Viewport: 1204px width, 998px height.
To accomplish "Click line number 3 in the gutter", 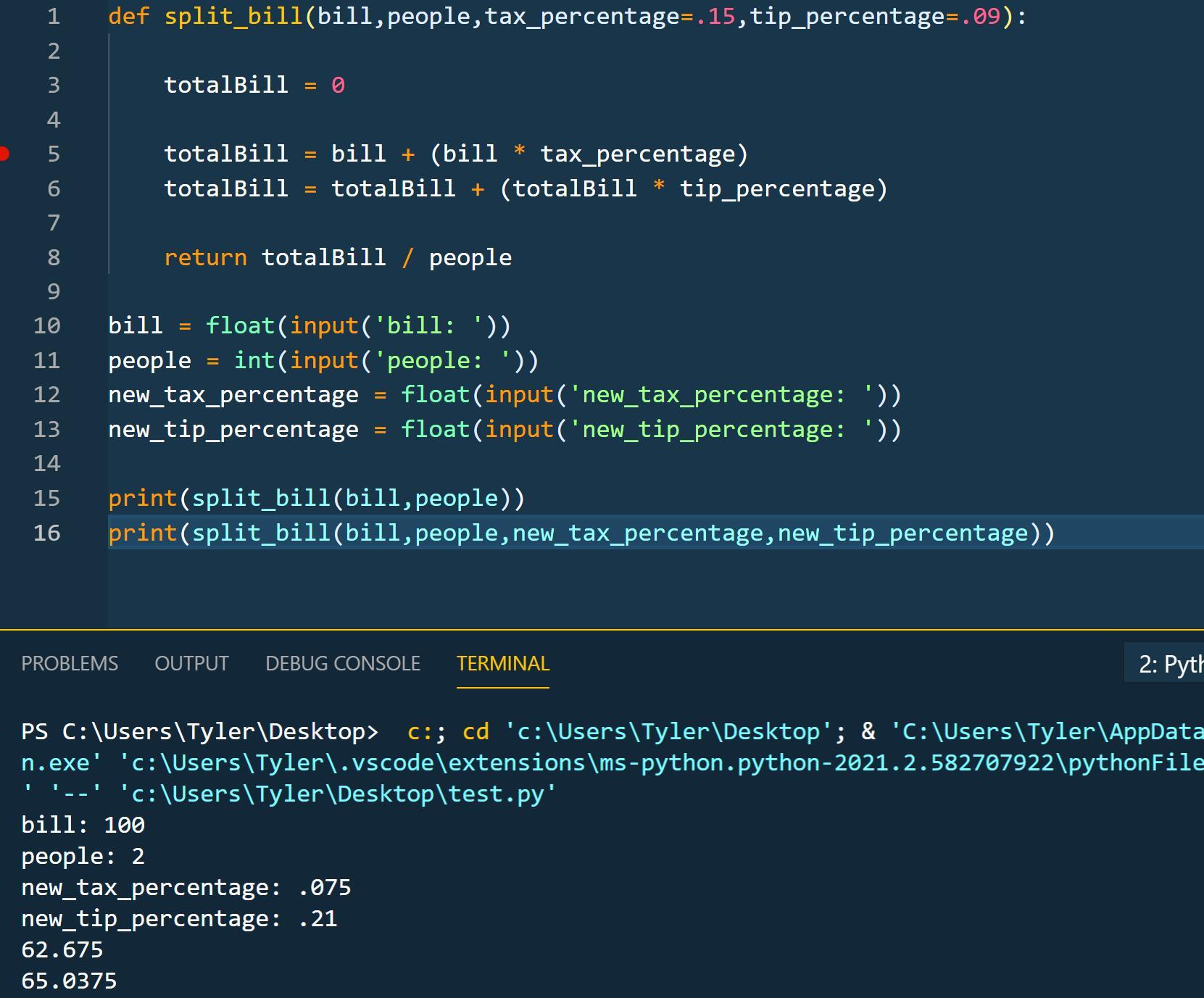I will click(x=54, y=86).
